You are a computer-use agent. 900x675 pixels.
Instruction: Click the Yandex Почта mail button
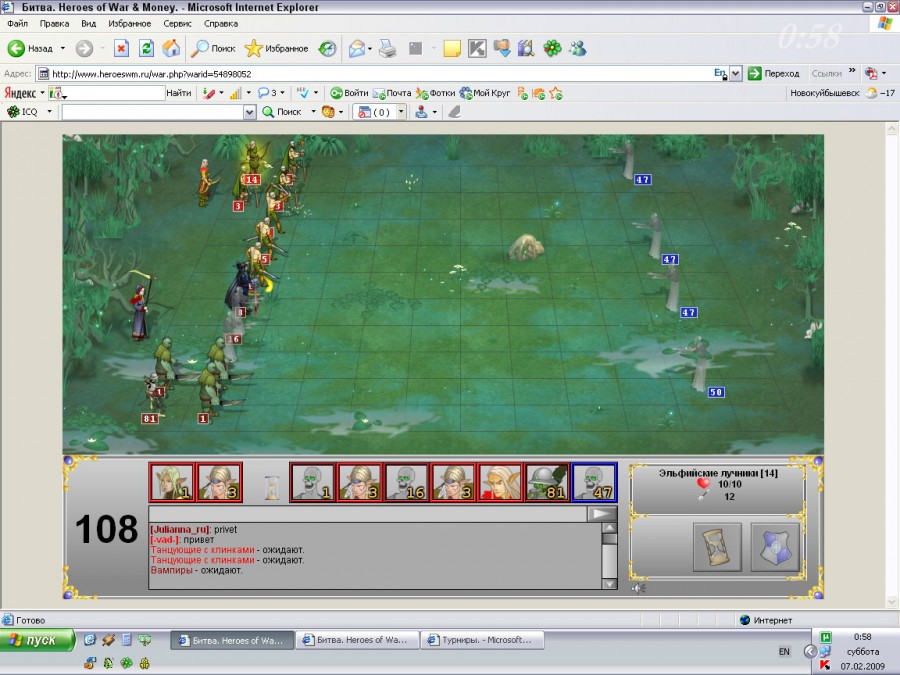click(x=392, y=93)
